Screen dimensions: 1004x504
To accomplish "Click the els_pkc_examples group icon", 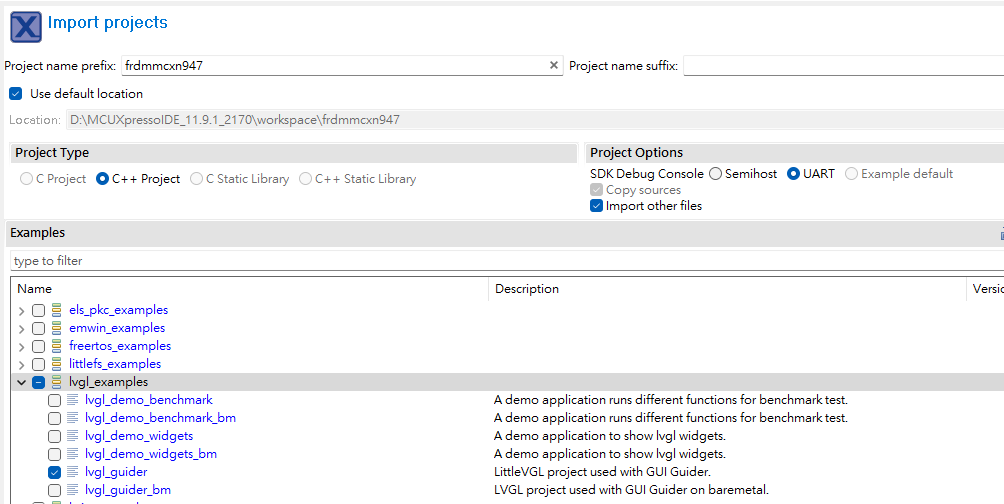I will tap(56, 310).
